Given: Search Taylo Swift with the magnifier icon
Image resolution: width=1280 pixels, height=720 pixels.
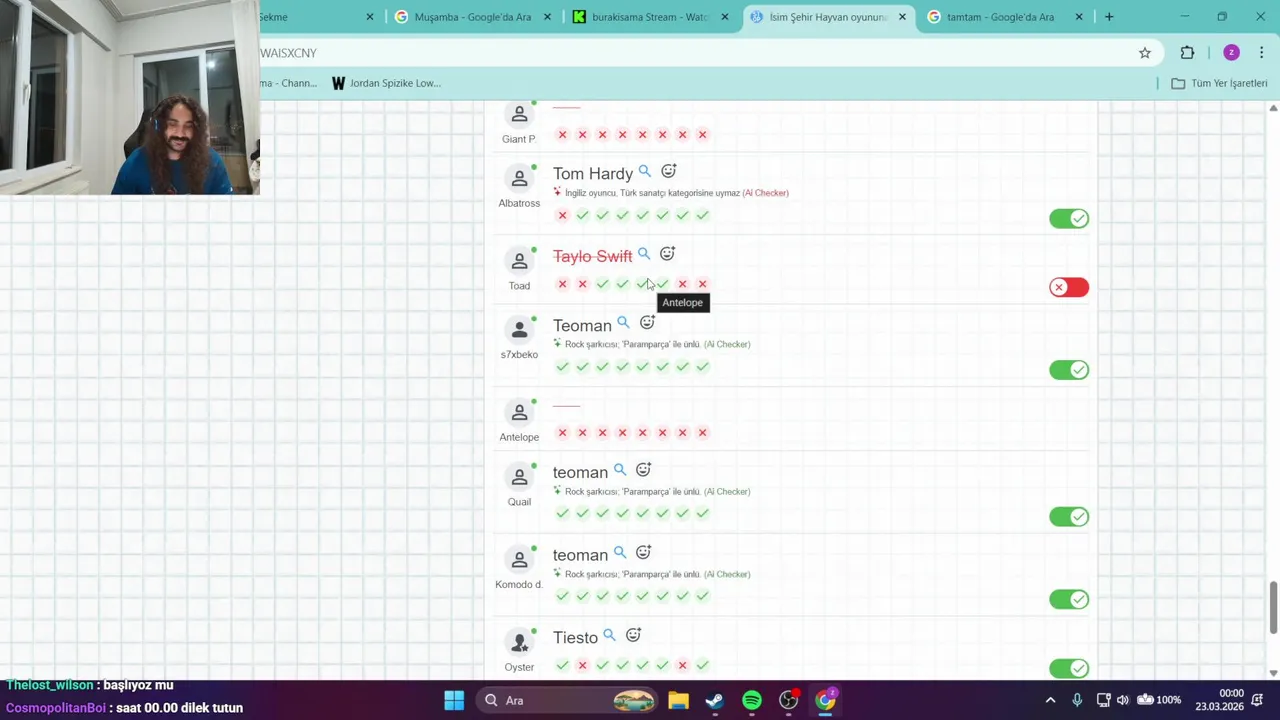Looking at the screenshot, I should [x=644, y=254].
